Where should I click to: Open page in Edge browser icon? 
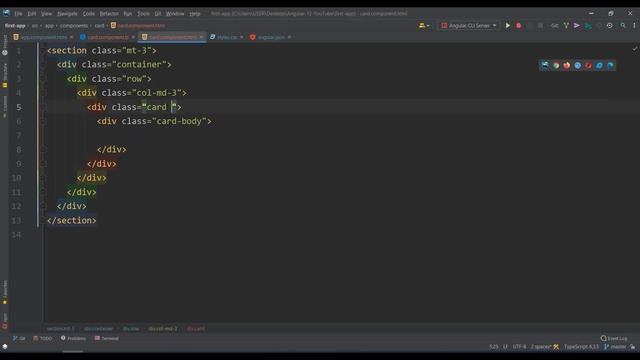(610, 65)
